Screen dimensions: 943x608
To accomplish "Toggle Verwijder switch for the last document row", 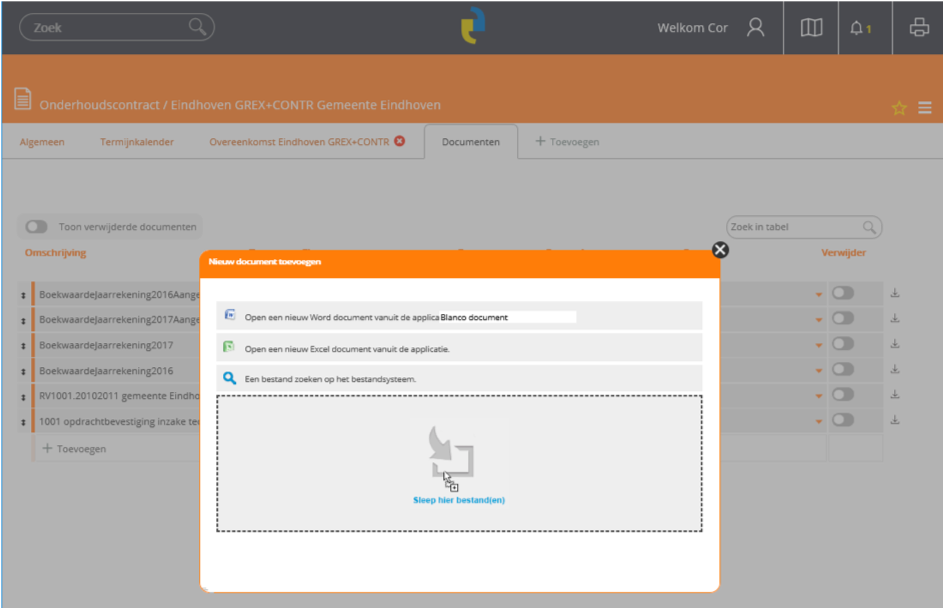I will pyautogui.click(x=843, y=420).
